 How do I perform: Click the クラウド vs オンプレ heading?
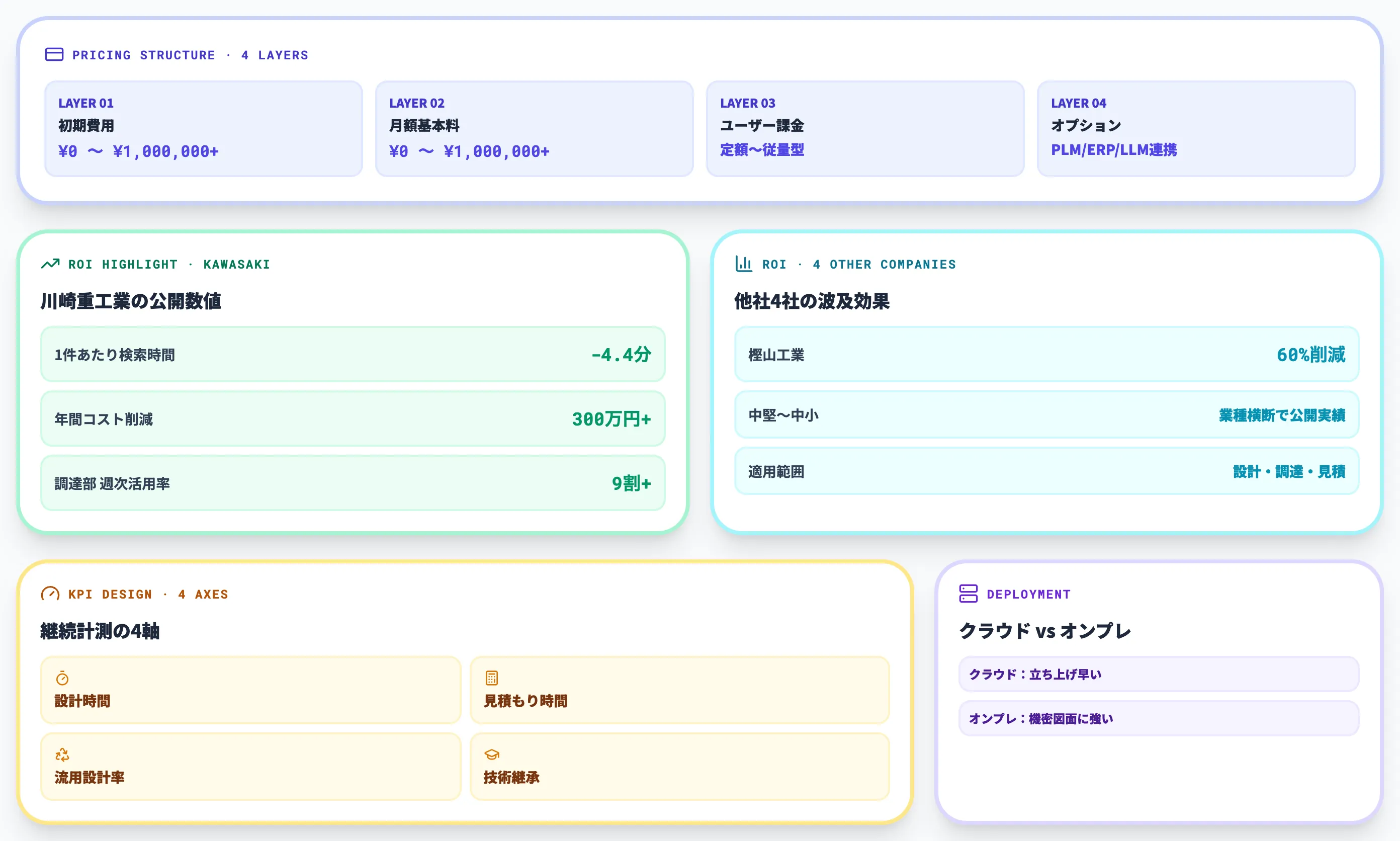pos(1045,631)
